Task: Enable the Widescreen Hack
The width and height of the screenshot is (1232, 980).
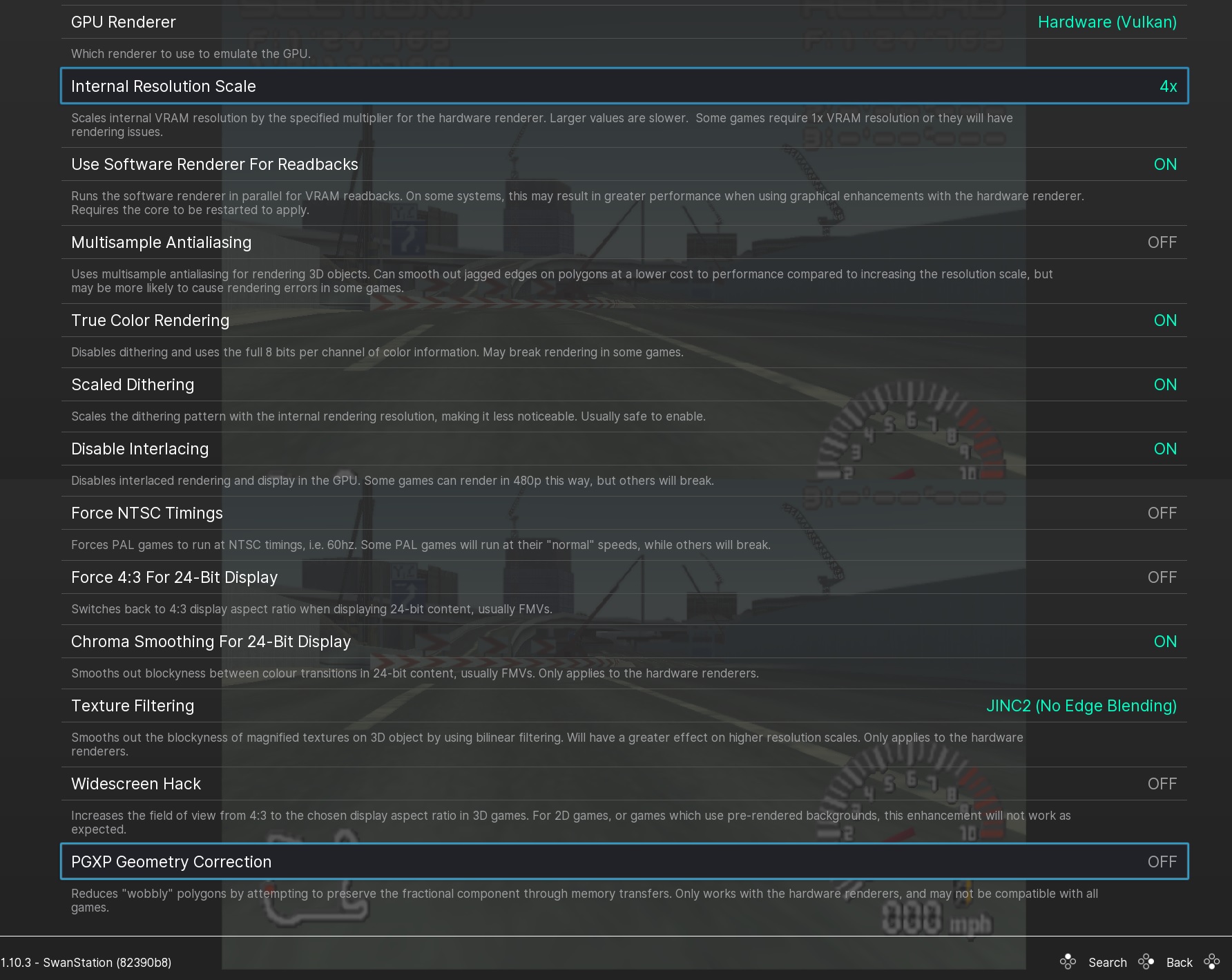Action: tap(624, 784)
